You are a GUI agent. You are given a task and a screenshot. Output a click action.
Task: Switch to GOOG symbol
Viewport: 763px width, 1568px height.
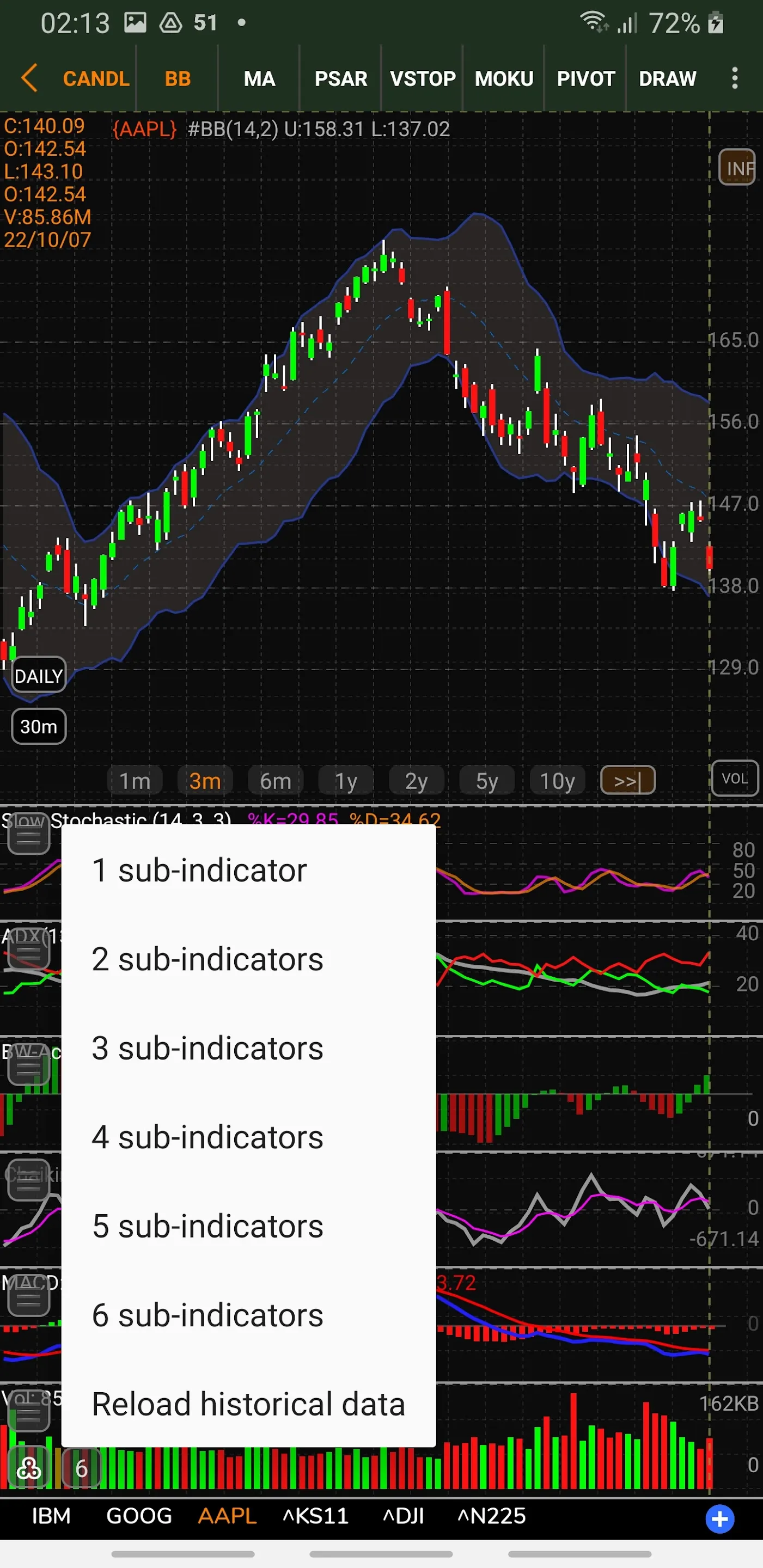139,1516
